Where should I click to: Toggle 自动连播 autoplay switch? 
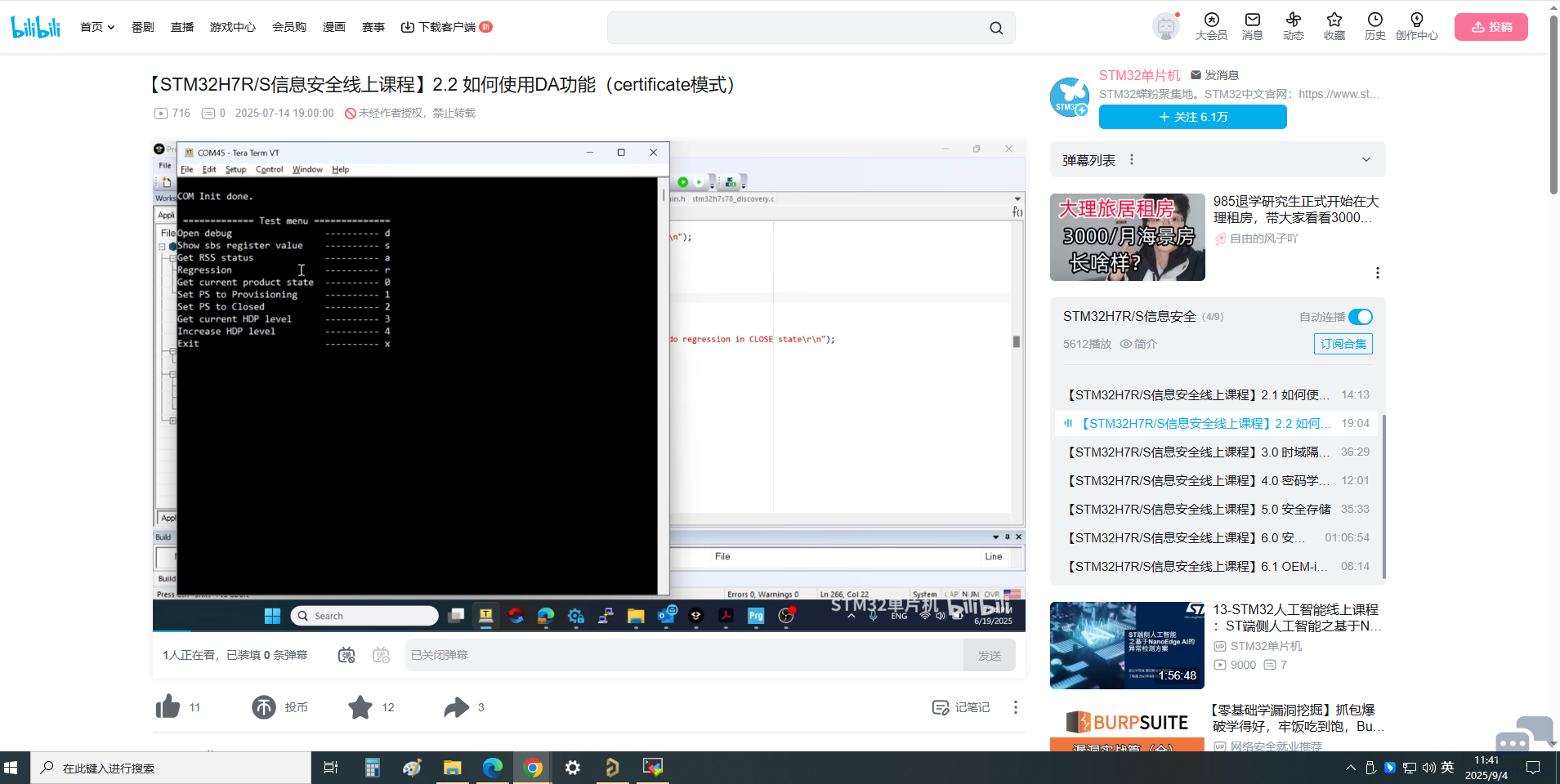click(1361, 317)
